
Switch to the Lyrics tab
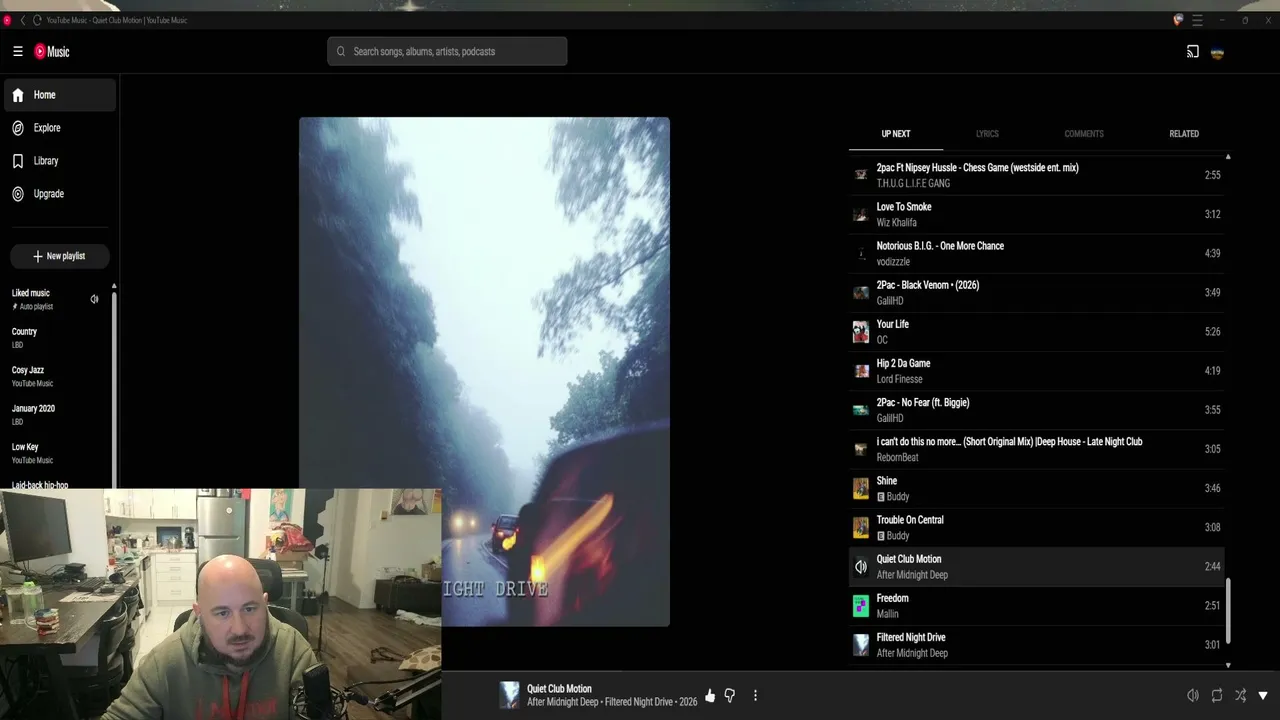987,134
